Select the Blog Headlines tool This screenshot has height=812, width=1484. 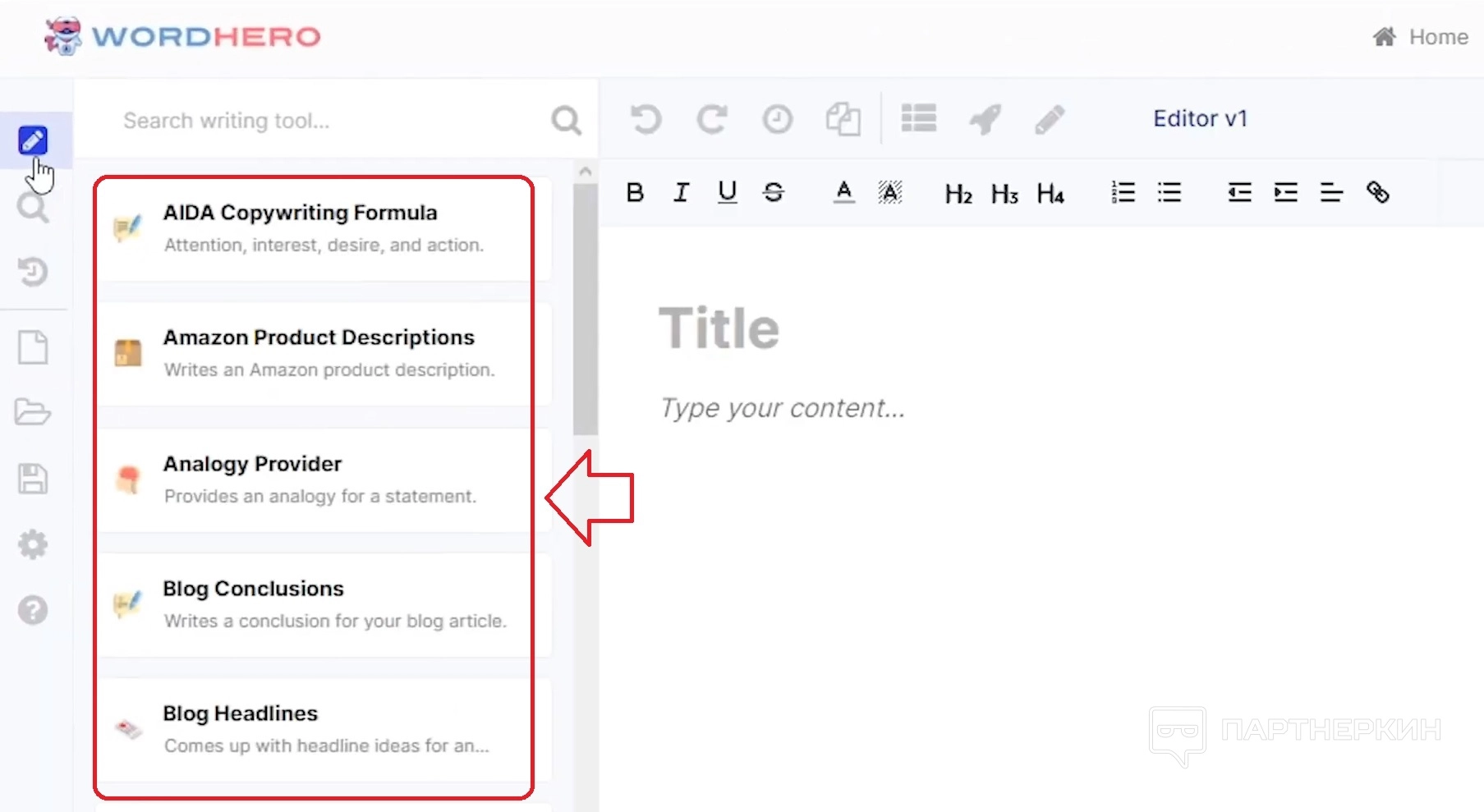point(324,730)
